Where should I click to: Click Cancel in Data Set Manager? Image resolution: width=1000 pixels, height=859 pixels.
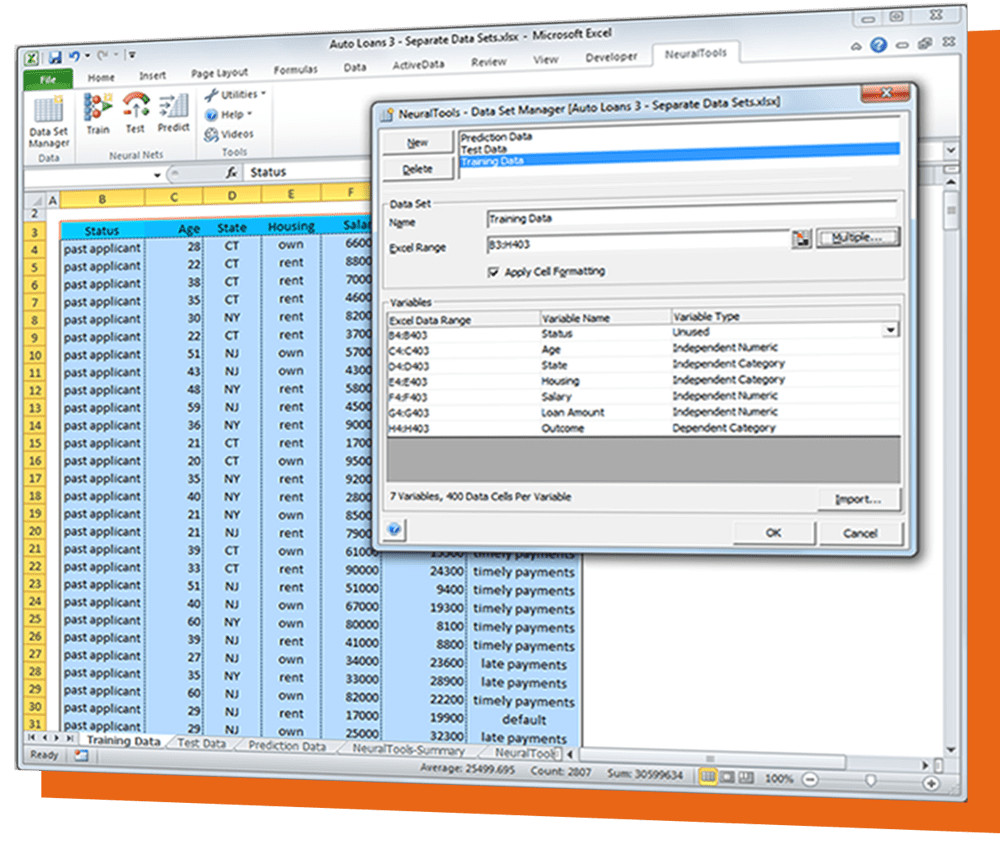pos(860,533)
